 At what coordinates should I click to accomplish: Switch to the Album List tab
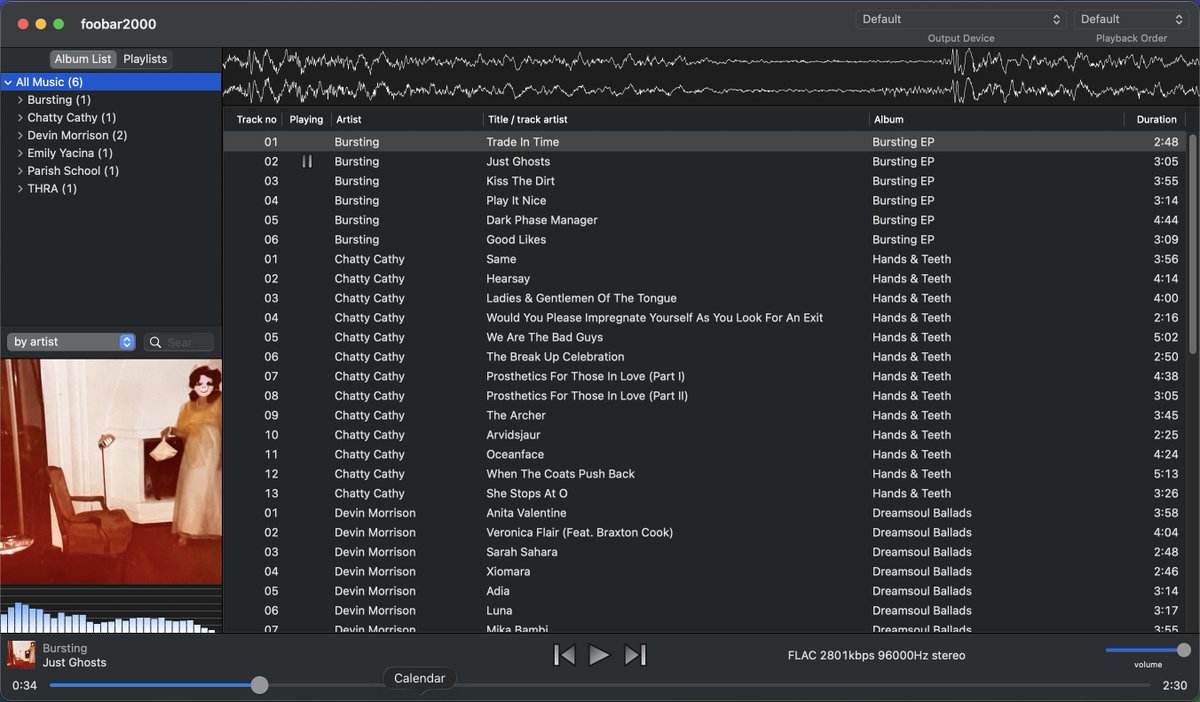(83, 59)
